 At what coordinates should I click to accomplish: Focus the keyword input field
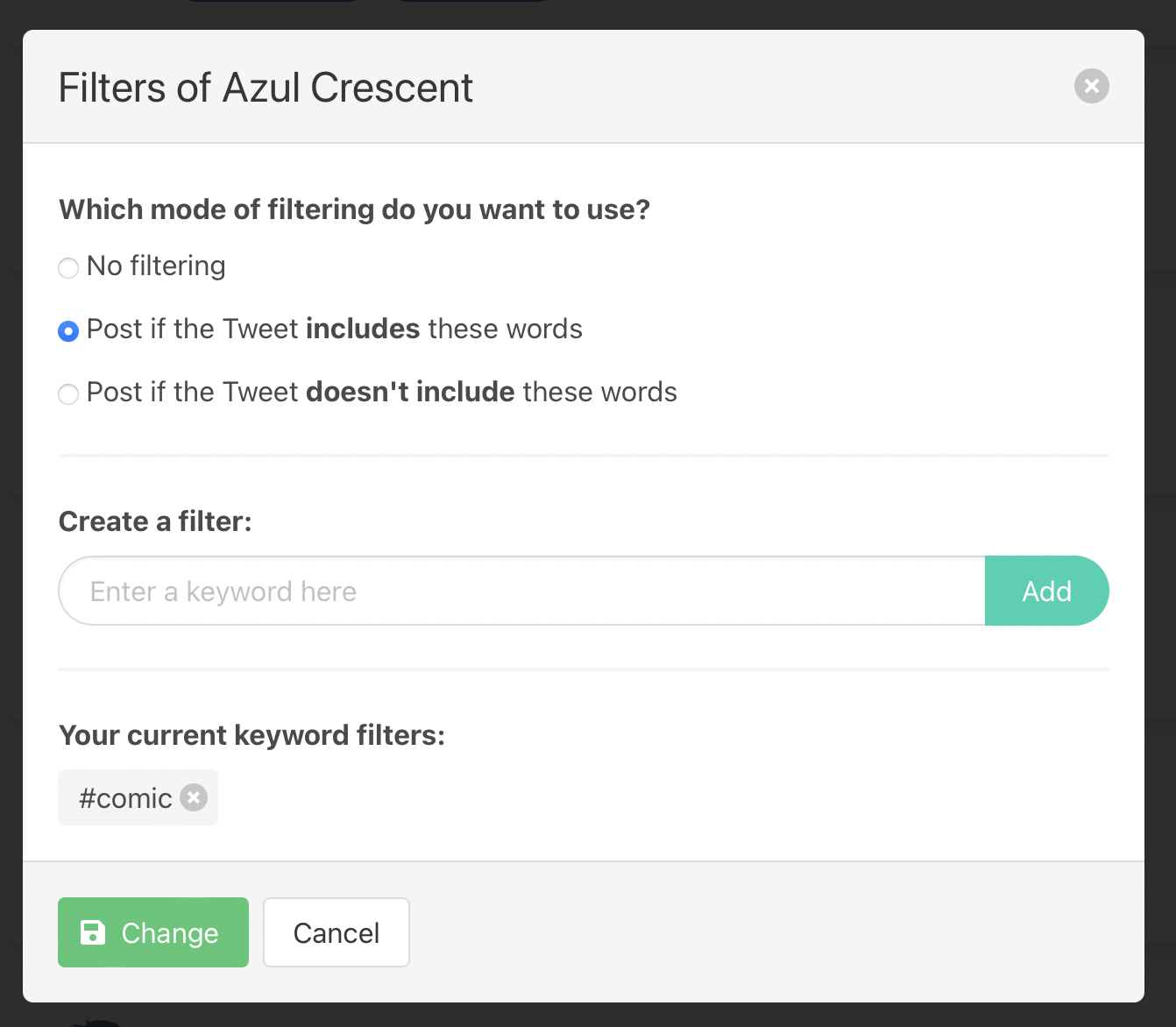522,591
